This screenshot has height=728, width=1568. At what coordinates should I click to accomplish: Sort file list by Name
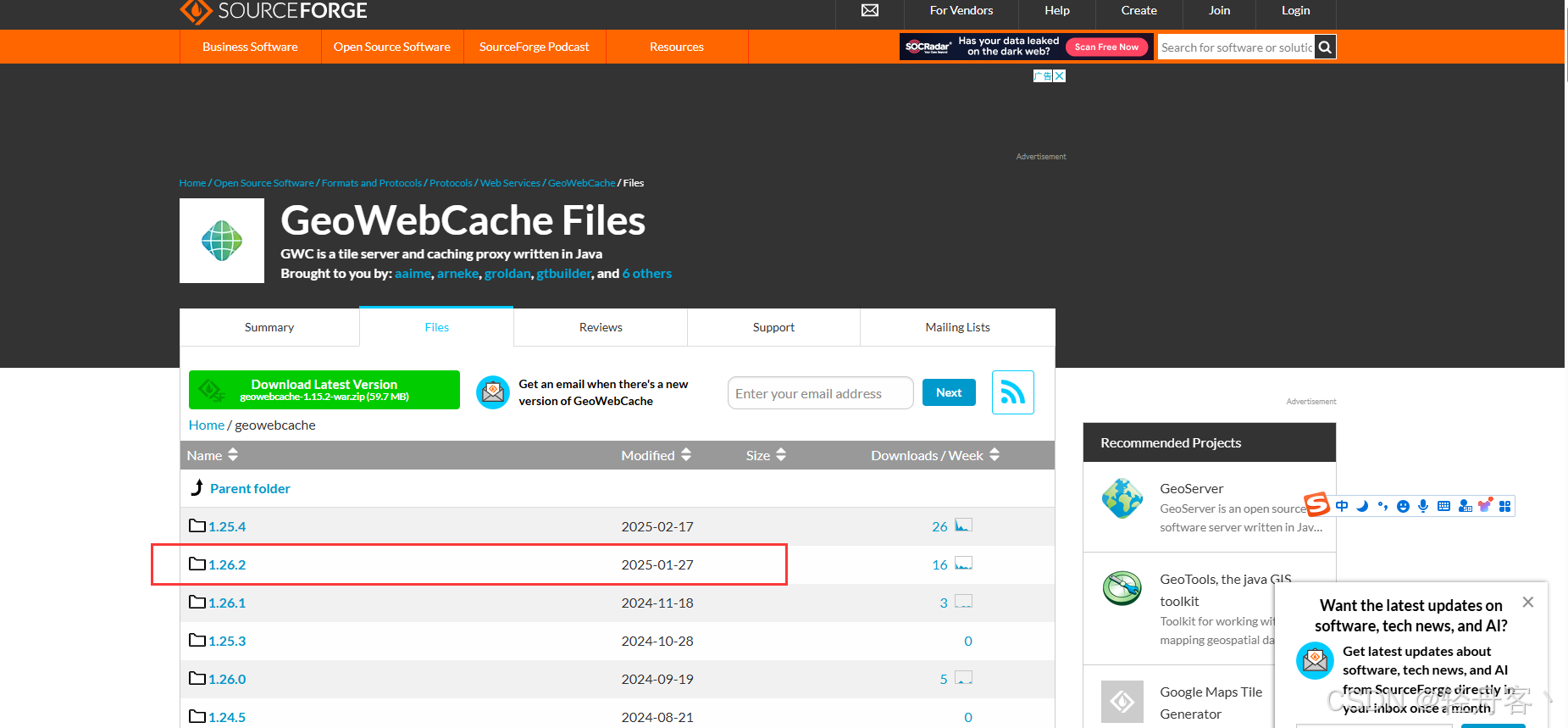[213, 455]
